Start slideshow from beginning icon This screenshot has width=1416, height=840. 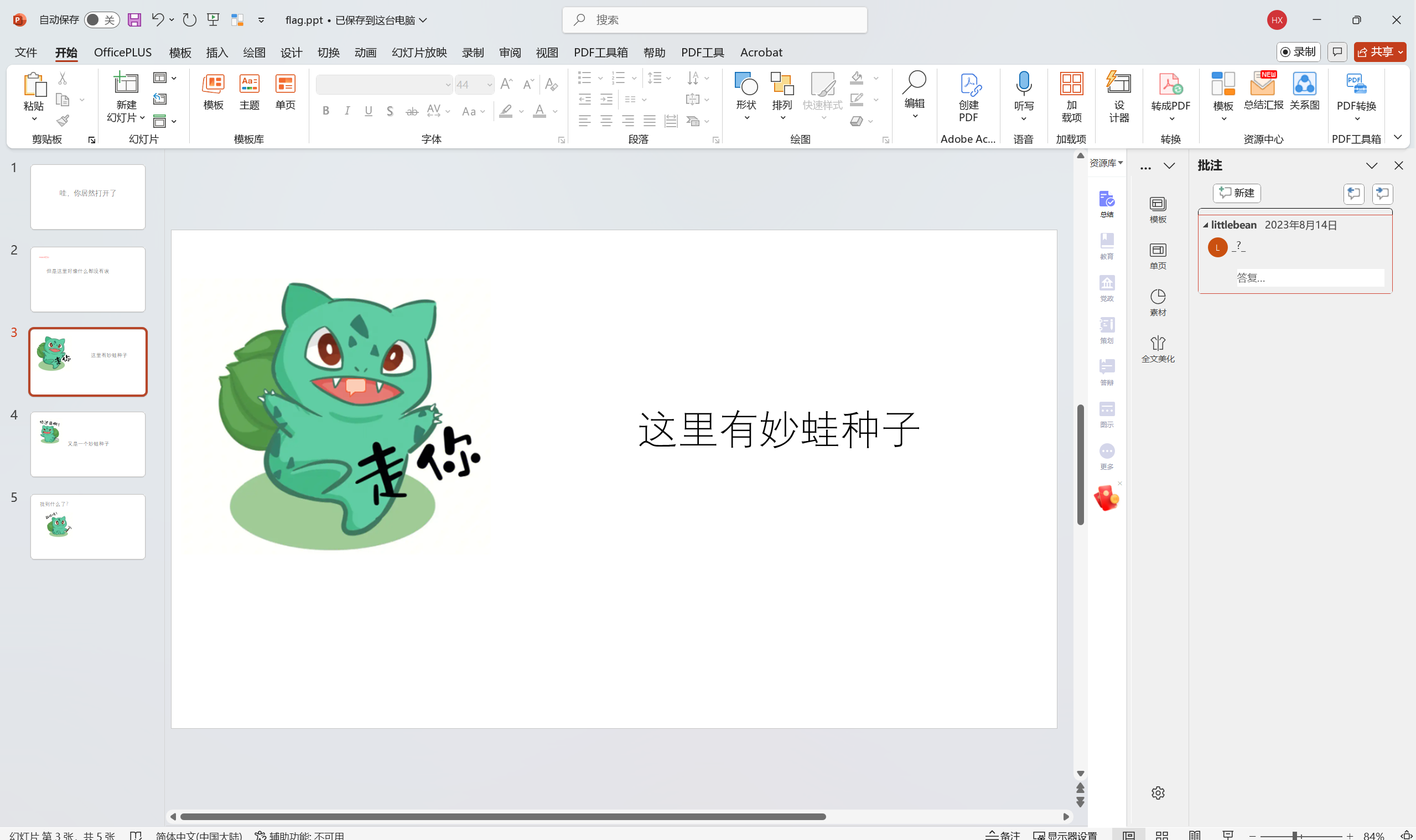click(x=214, y=20)
